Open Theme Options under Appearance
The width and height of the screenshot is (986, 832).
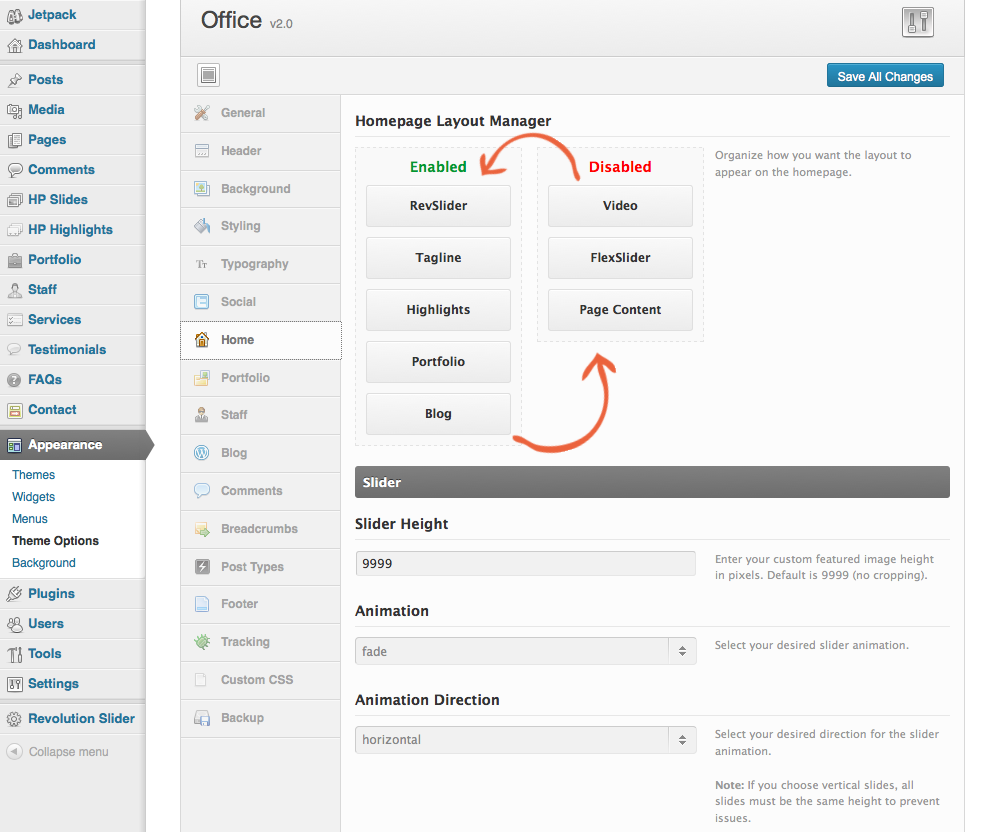pos(55,541)
